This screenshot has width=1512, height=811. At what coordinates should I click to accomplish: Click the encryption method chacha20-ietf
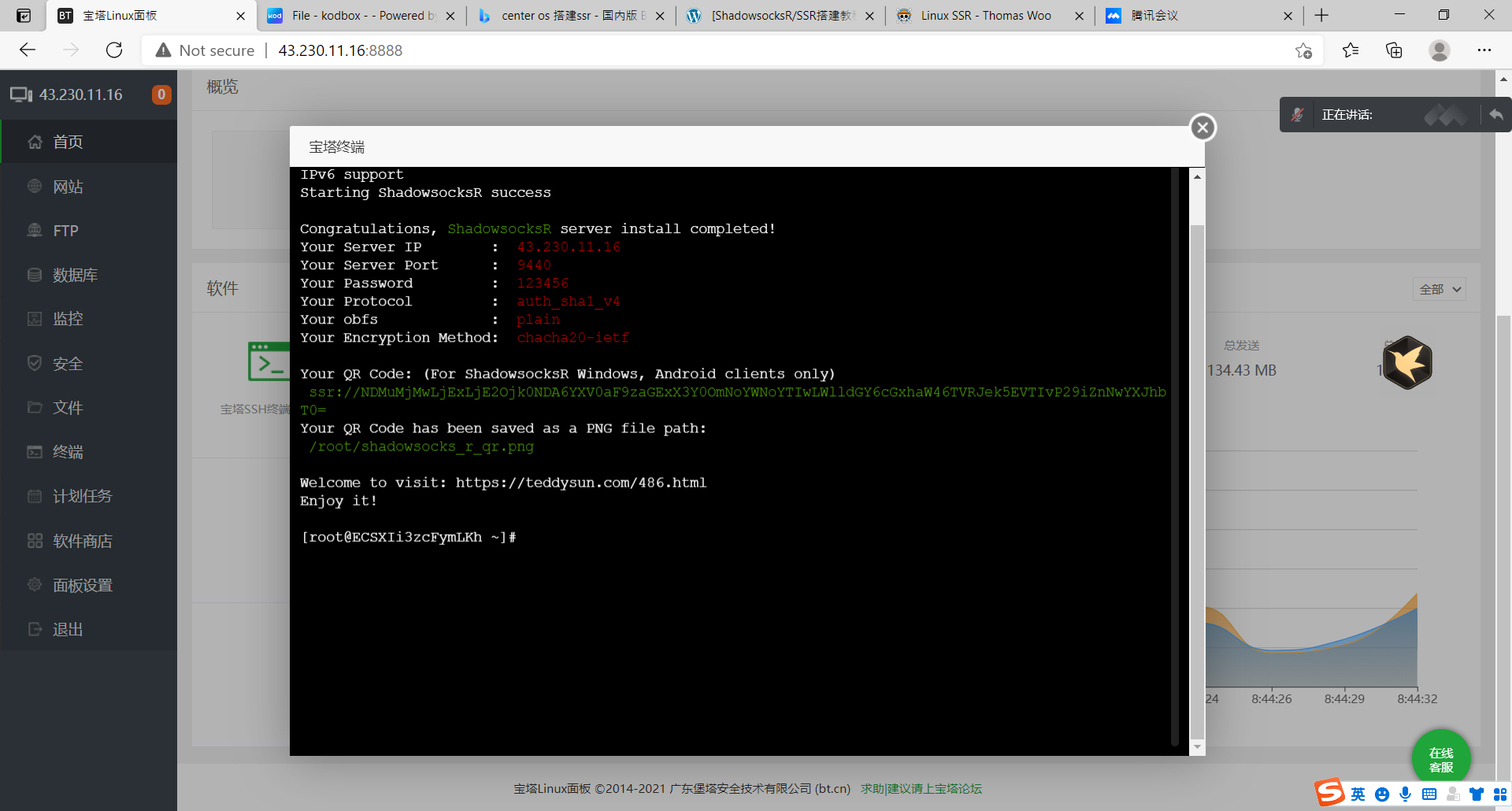click(x=573, y=338)
